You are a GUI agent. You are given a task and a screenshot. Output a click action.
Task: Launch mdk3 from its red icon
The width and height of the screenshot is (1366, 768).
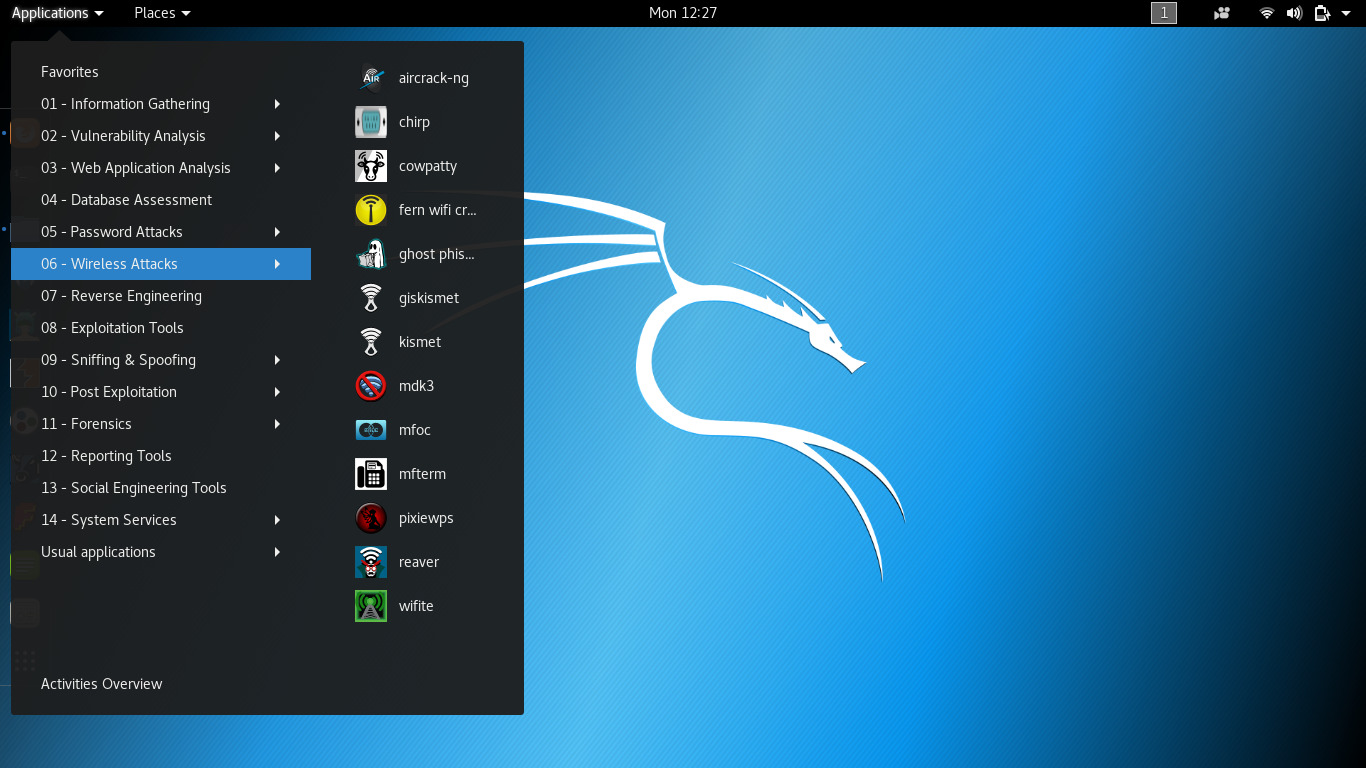tap(371, 386)
